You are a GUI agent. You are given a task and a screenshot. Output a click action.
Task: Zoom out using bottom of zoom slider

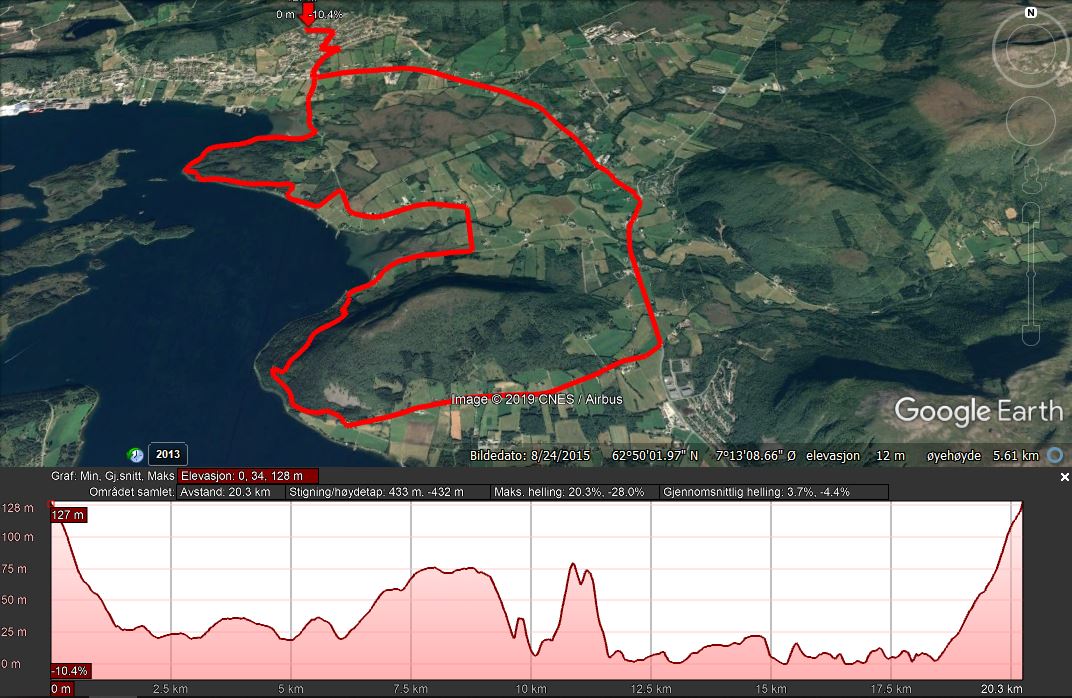[x=1031, y=335]
